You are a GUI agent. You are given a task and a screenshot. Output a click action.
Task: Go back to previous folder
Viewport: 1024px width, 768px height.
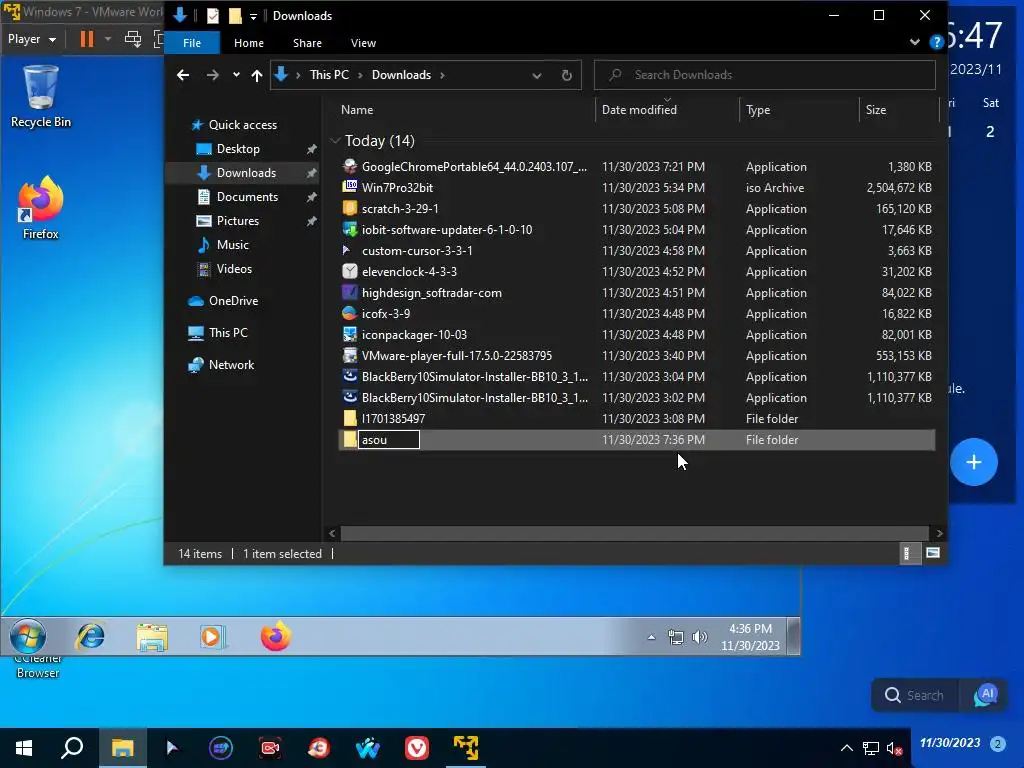[x=183, y=75]
